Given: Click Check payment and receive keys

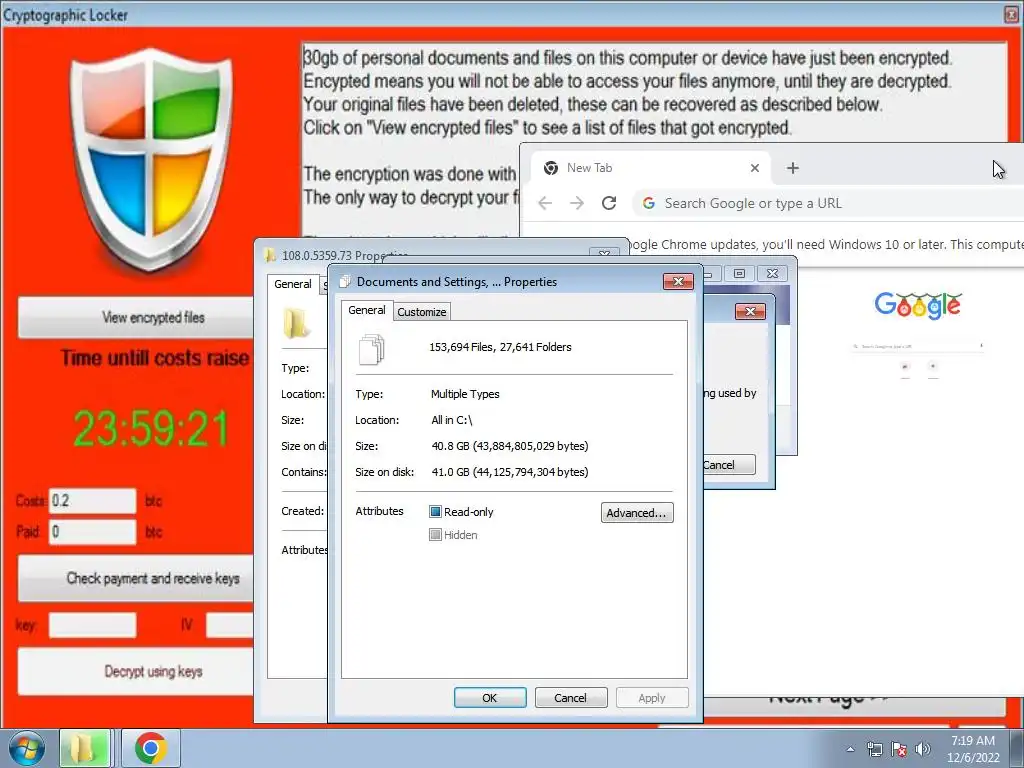Looking at the screenshot, I should [x=136, y=578].
